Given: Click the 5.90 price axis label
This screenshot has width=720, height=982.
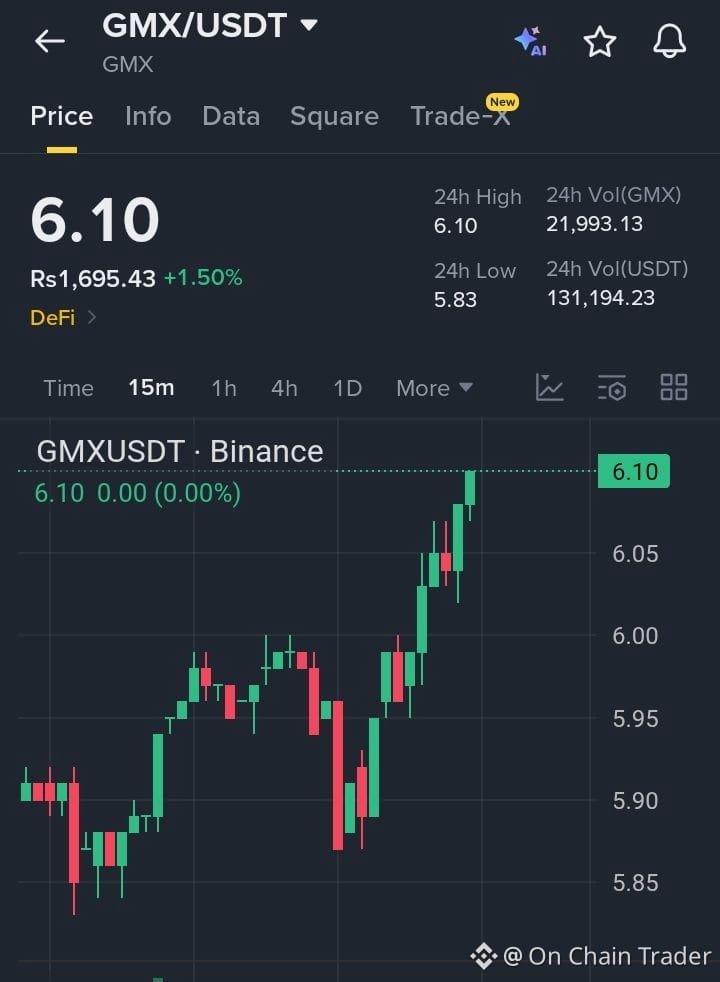Looking at the screenshot, I should (635, 800).
